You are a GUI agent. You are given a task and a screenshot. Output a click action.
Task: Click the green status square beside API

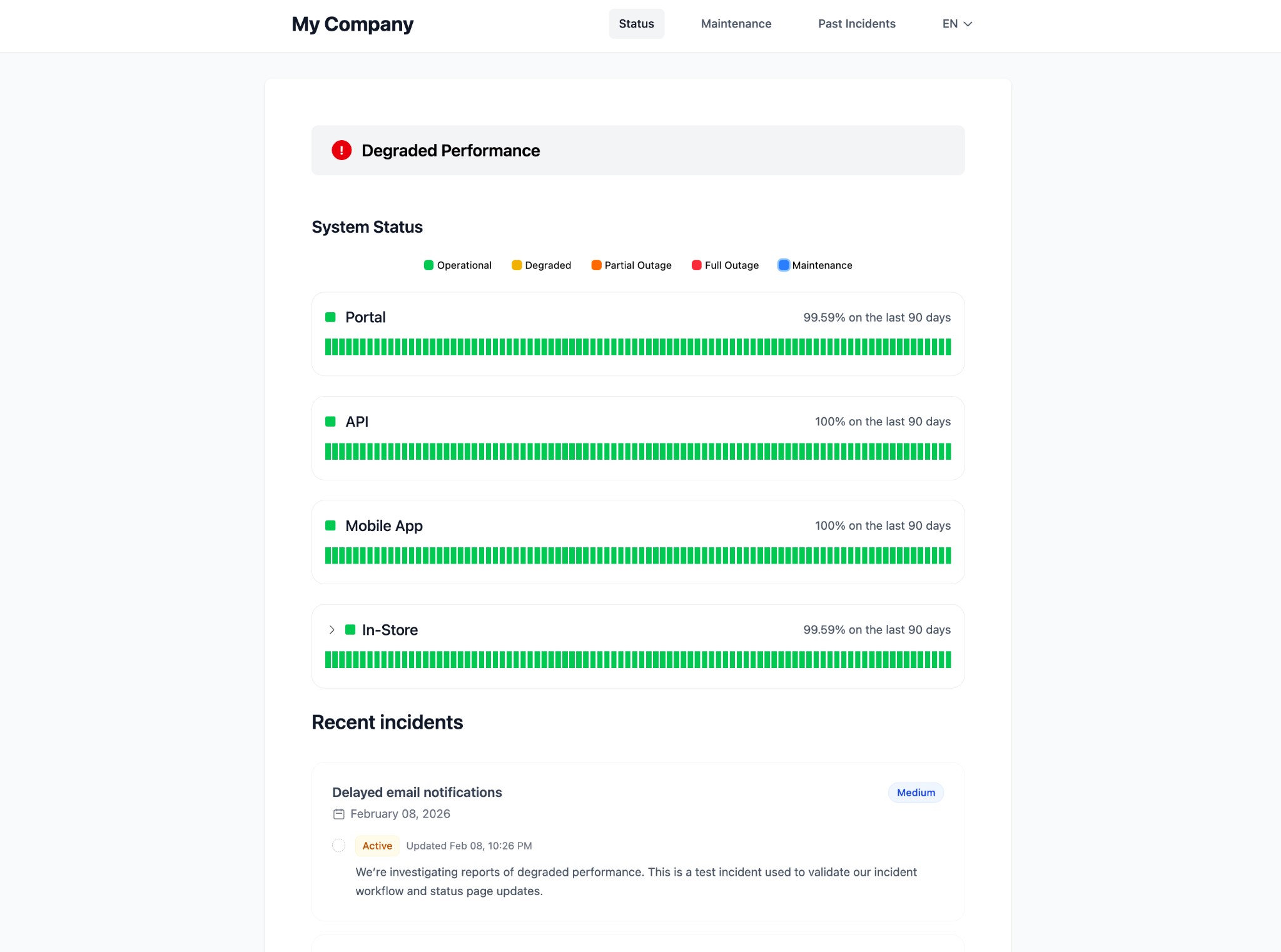click(x=331, y=422)
